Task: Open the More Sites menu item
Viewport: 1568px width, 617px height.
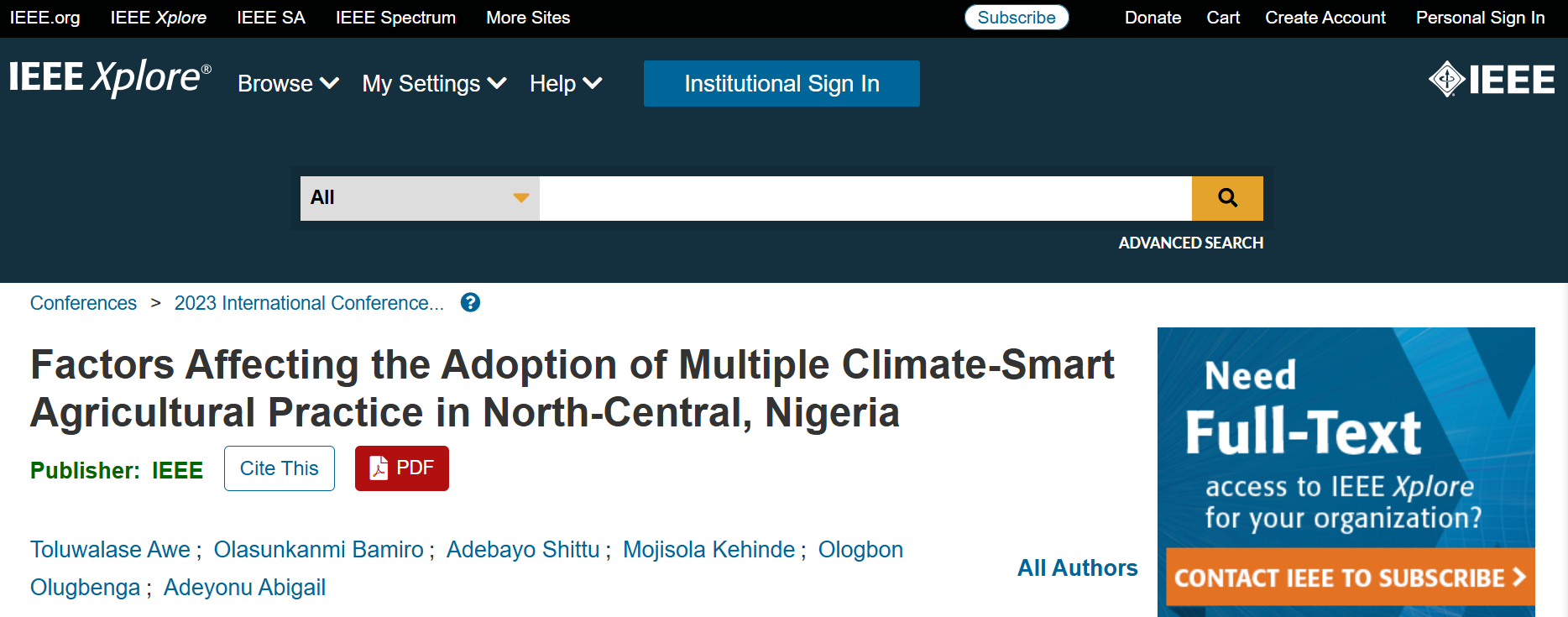Action: (528, 18)
